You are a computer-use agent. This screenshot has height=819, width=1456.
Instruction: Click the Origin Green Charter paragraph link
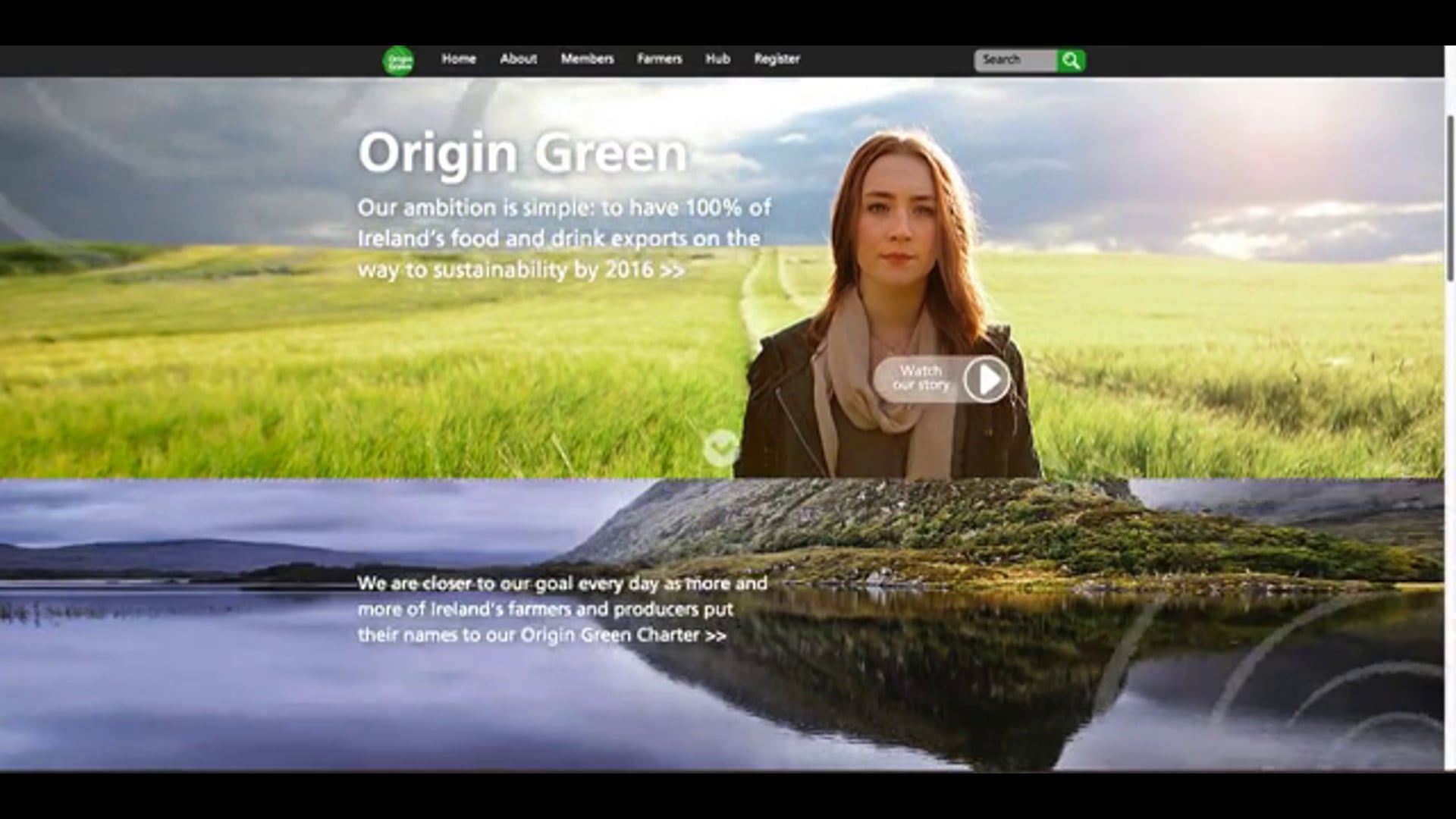pyautogui.click(x=563, y=609)
